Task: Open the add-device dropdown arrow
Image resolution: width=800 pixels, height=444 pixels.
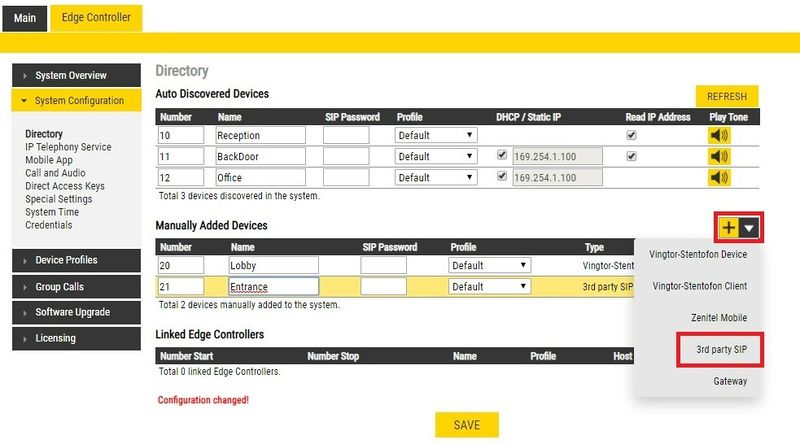Action: [x=749, y=228]
